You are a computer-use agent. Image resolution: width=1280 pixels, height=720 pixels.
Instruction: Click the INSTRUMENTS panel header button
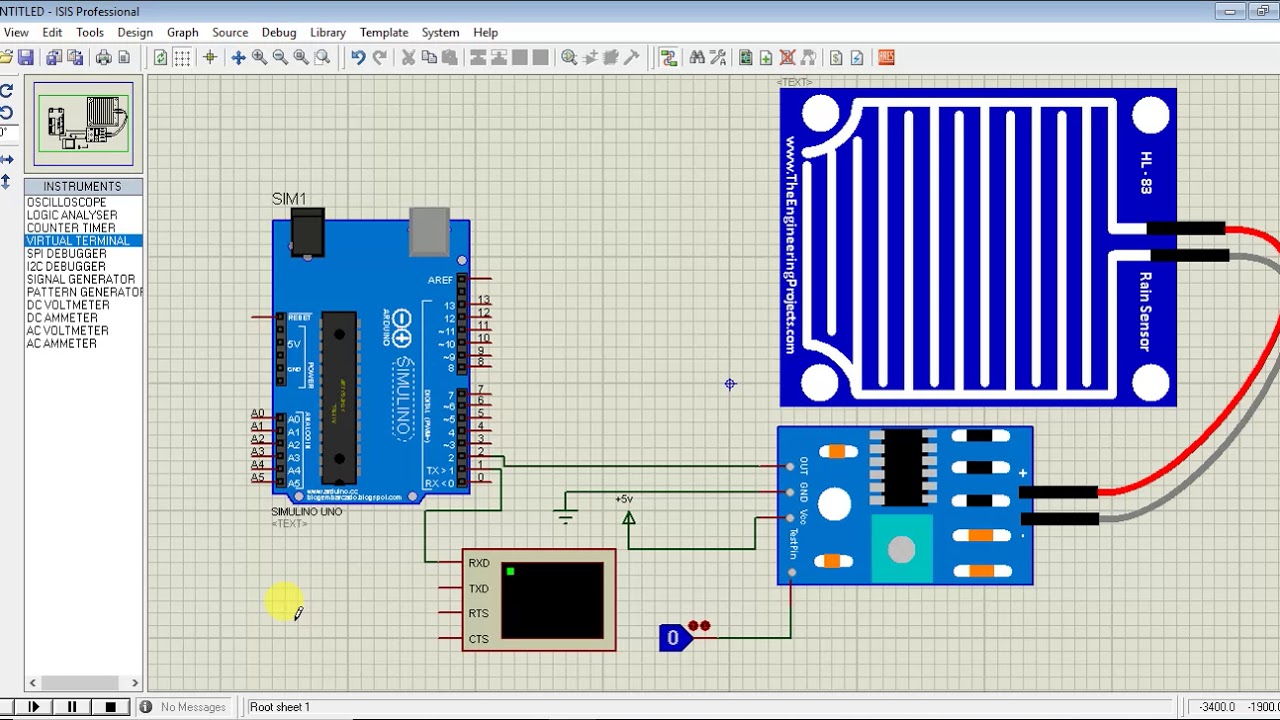(x=83, y=186)
